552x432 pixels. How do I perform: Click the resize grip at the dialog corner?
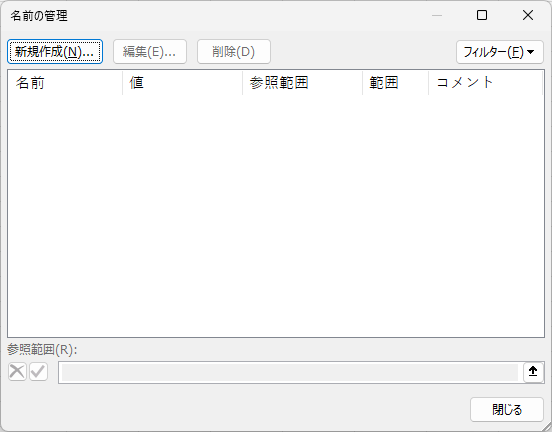(x=546, y=426)
